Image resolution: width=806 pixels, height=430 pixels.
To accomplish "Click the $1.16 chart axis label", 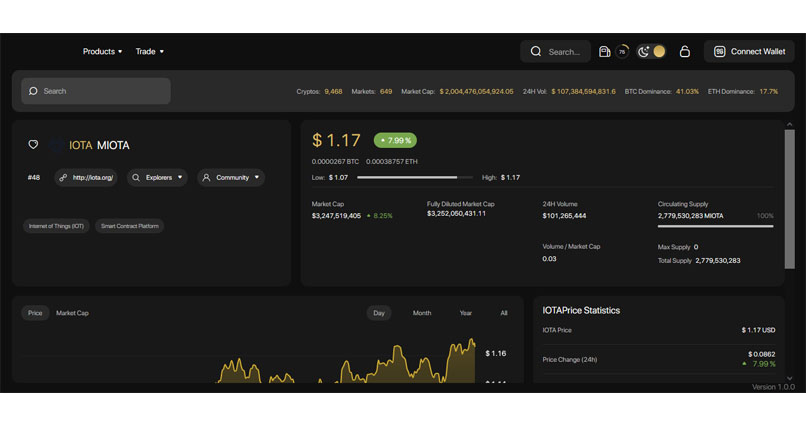I will tap(496, 353).
